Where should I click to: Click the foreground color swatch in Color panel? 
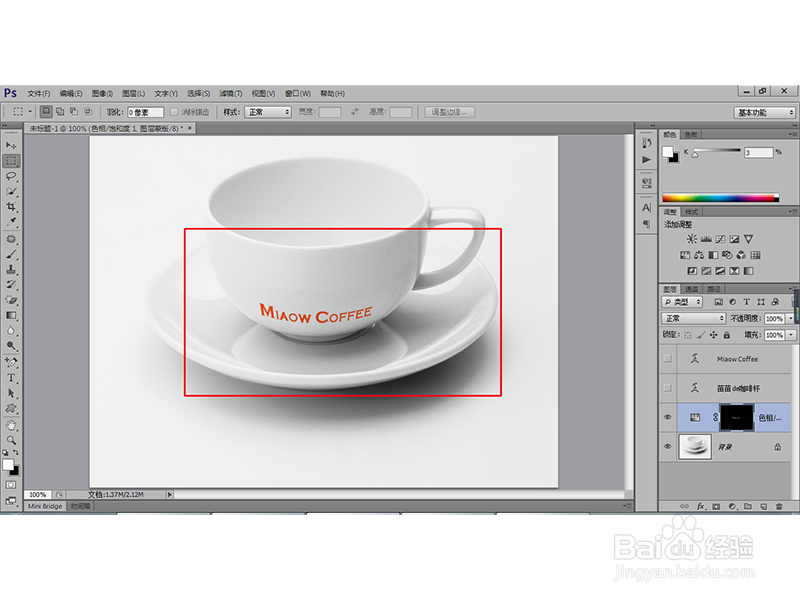coord(667,152)
